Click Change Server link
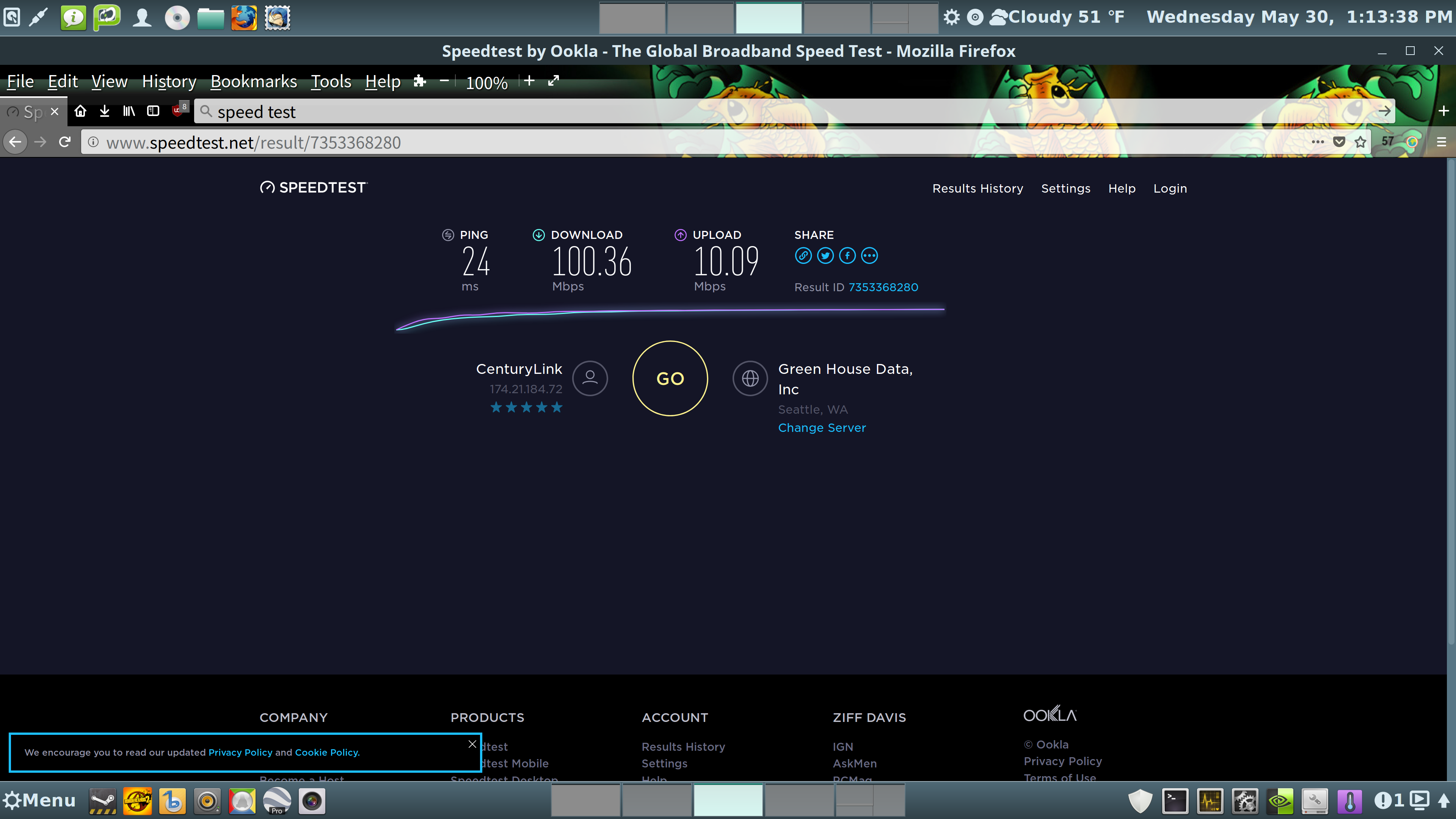Image resolution: width=1456 pixels, height=819 pixels. (x=822, y=428)
